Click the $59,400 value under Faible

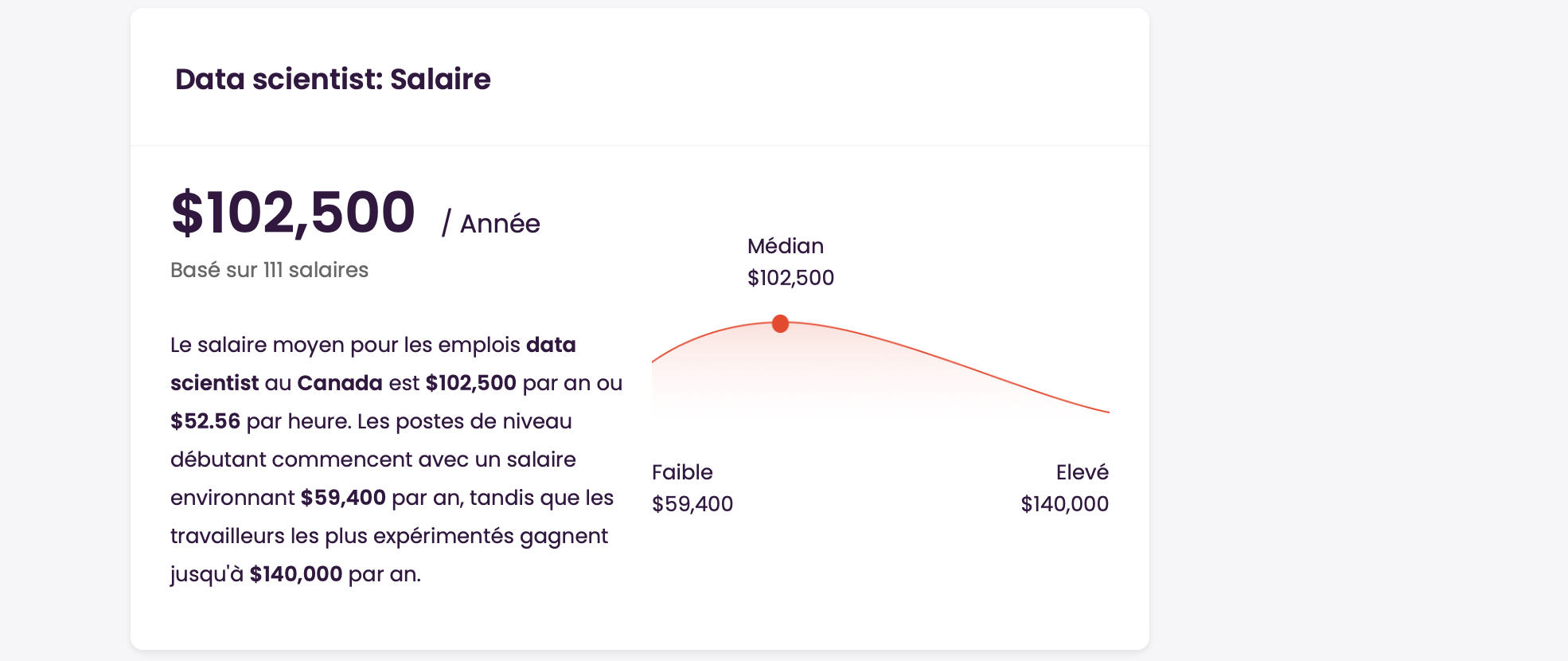click(x=692, y=504)
